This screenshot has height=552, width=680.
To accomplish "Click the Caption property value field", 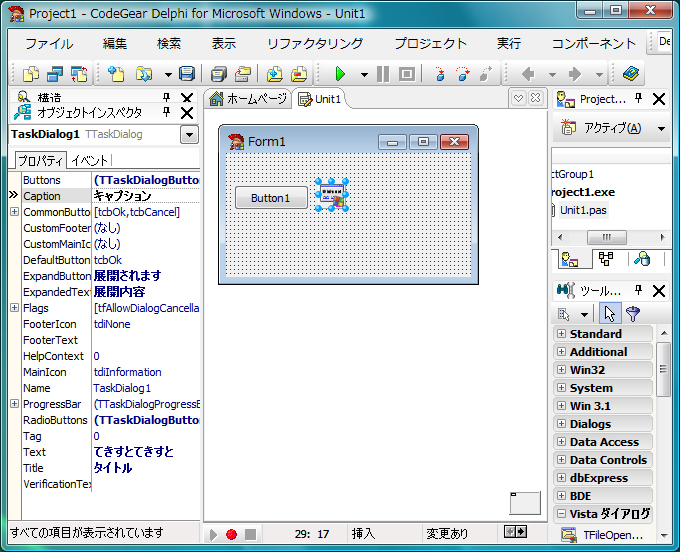I will pos(146,196).
